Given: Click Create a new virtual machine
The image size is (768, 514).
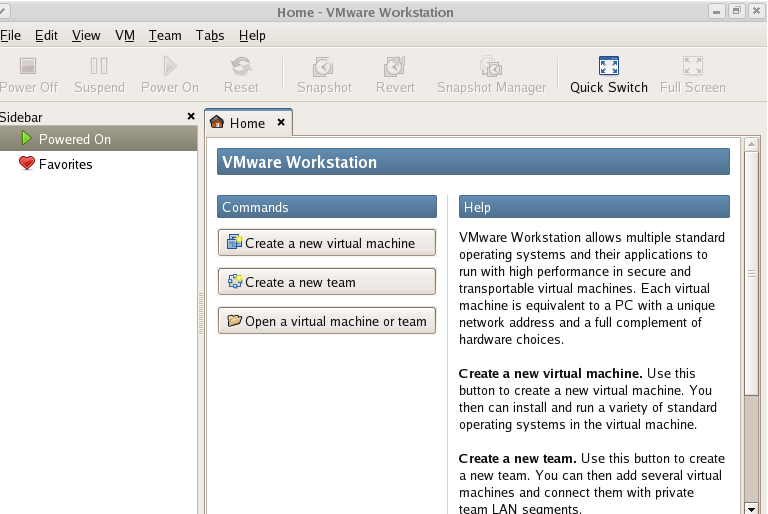Looking at the screenshot, I should (x=327, y=243).
